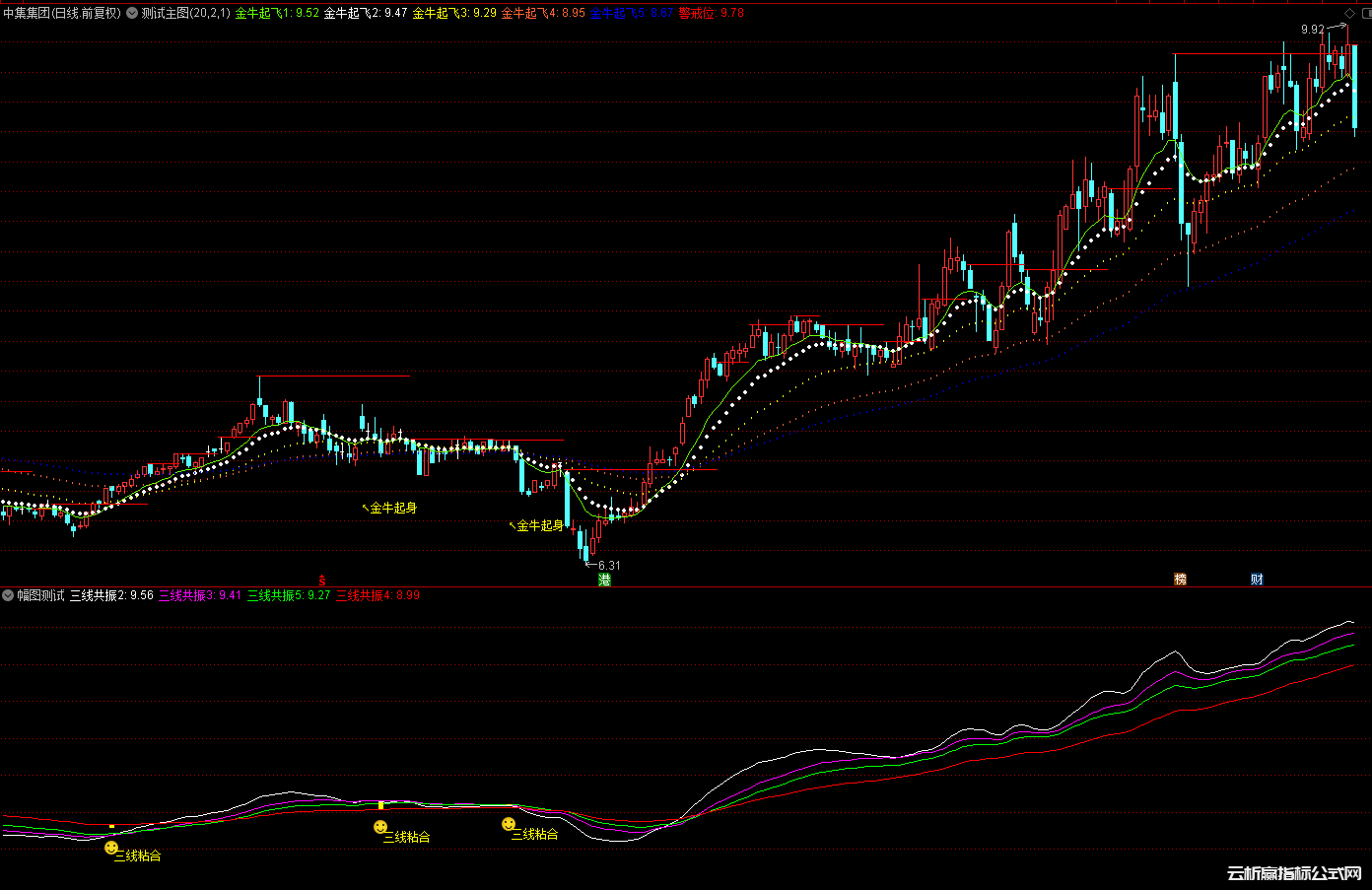Click the 中集集团(日线 前复权) title
This screenshot has width=1372, height=890.
coord(62,14)
